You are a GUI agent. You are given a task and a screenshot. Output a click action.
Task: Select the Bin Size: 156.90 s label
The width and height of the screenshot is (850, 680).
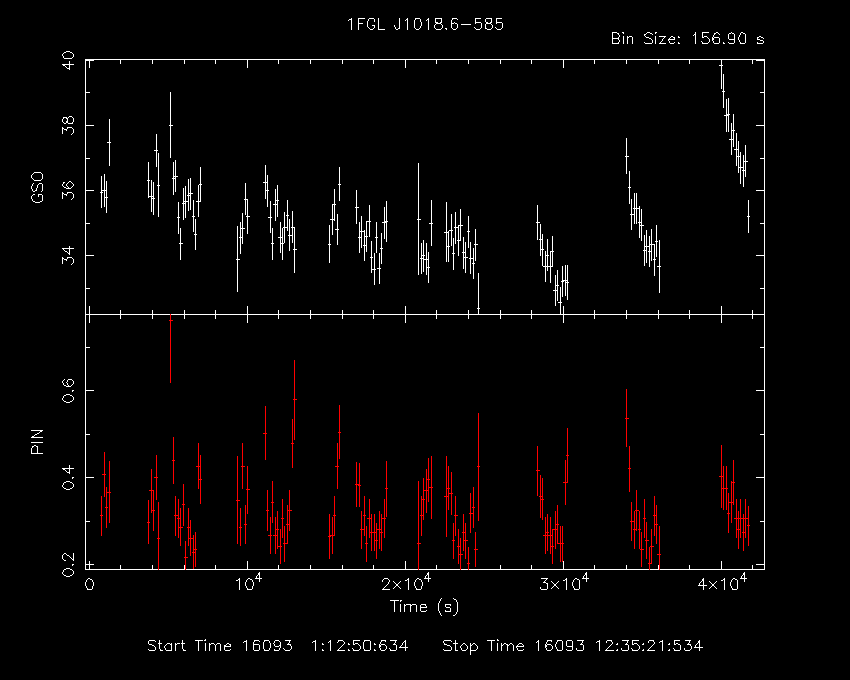[x=687, y=39]
